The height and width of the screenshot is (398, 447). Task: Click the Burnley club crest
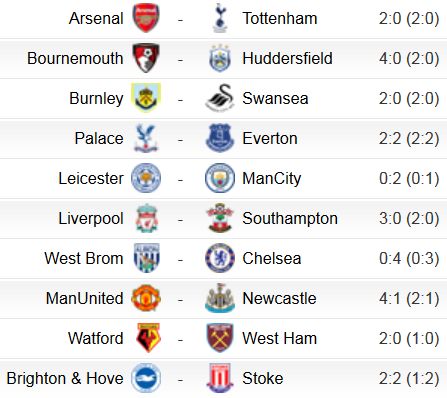(x=146, y=98)
